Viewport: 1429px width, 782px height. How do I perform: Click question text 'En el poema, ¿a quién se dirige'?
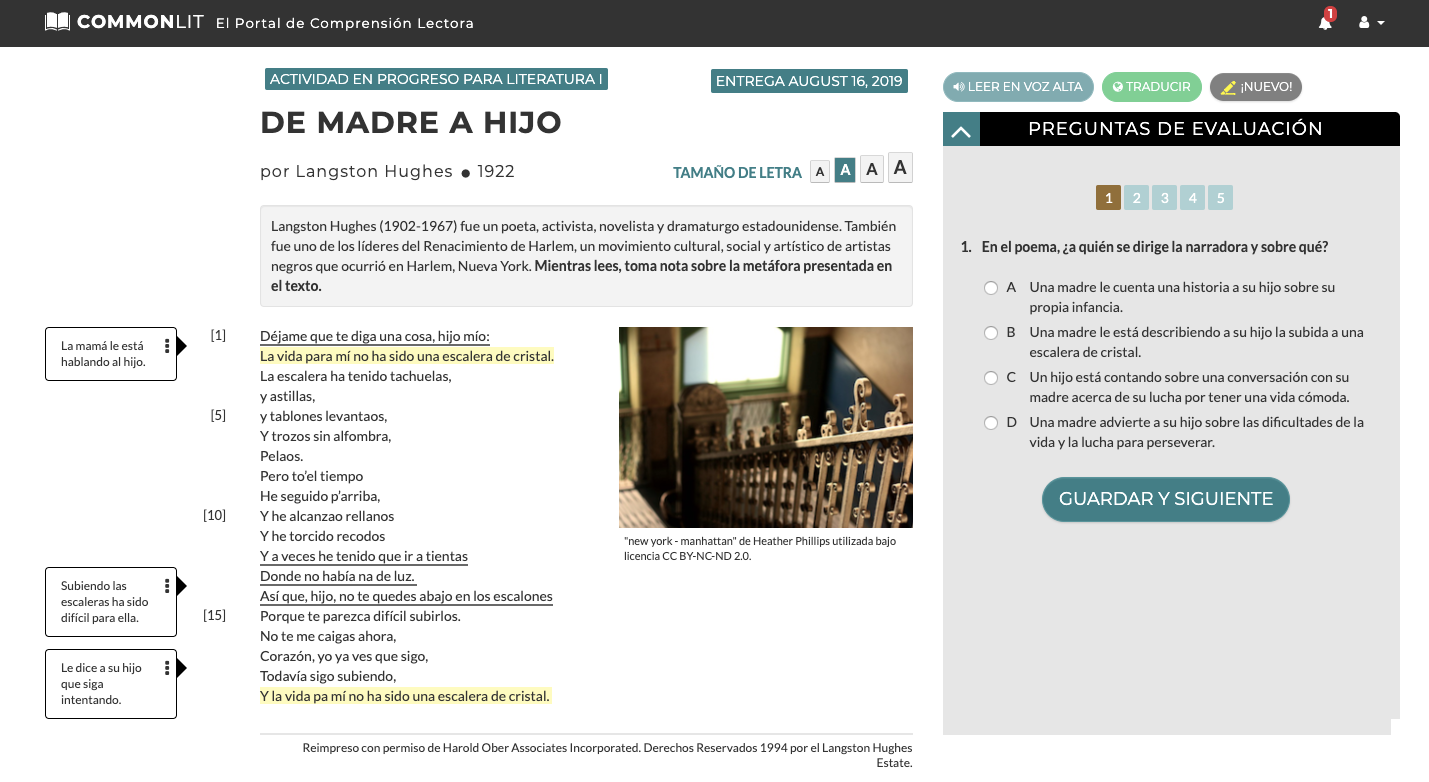click(x=1155, y=247)
